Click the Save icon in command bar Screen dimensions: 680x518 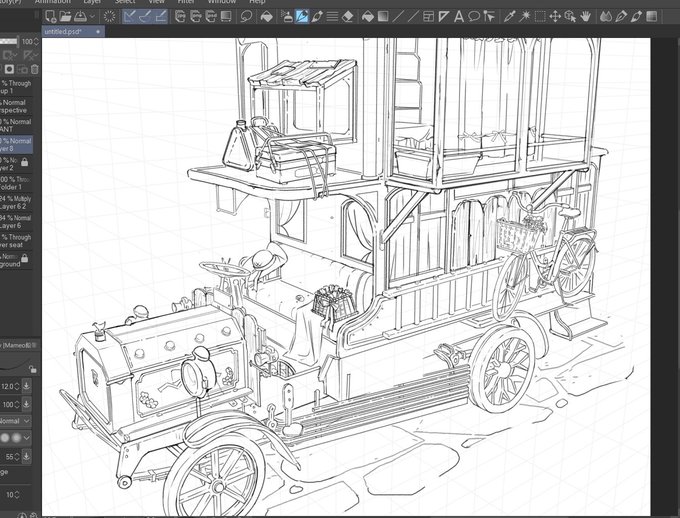point(80,16)
